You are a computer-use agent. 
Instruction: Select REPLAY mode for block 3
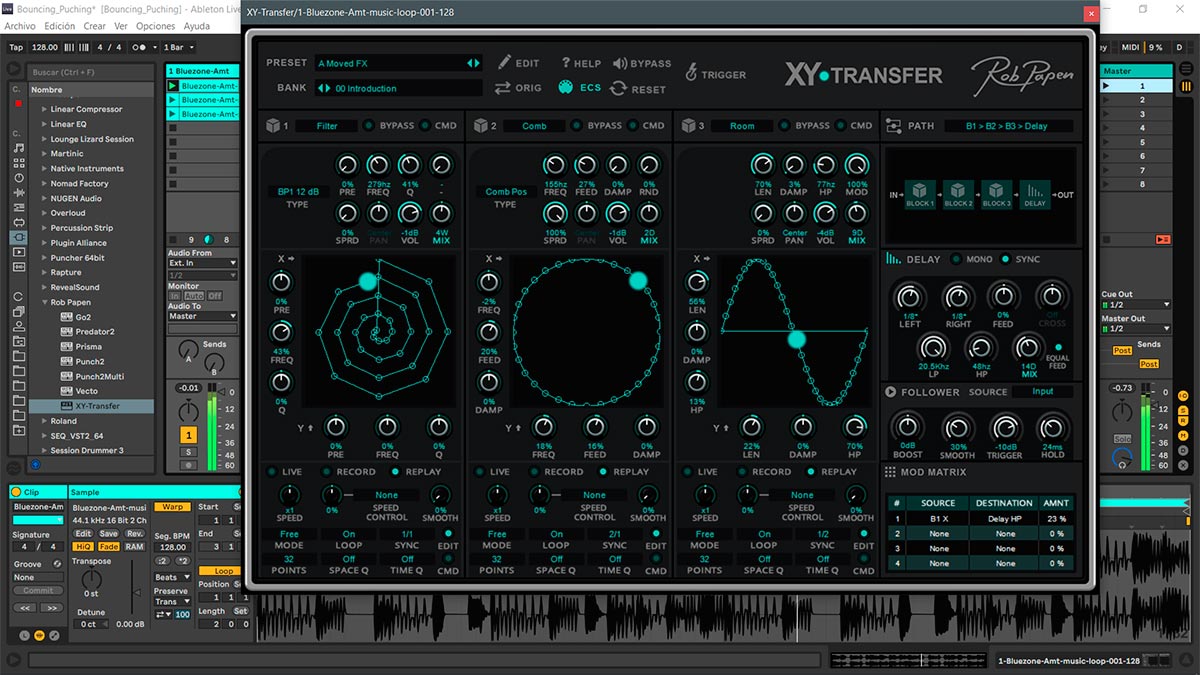[x=810, y=472]
